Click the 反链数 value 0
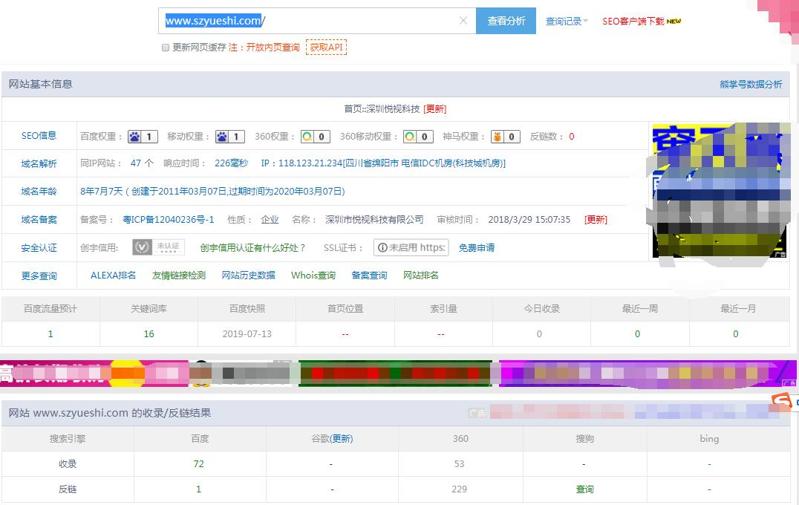Image resolution: width=799 pixels, height=505 pixels. (x=572, y=137)
